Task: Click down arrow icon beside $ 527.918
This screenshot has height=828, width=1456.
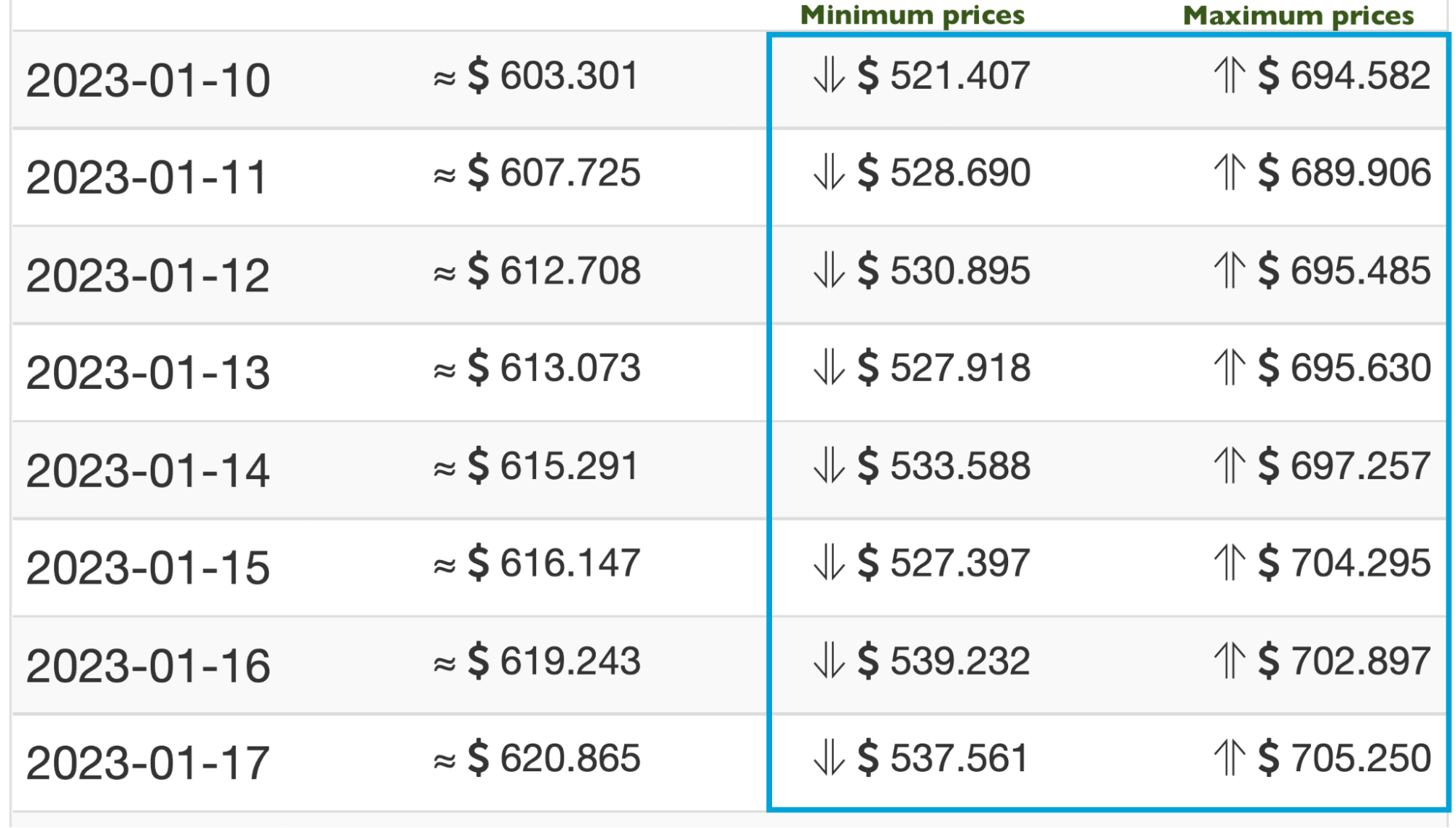Action: pos(829,368)
